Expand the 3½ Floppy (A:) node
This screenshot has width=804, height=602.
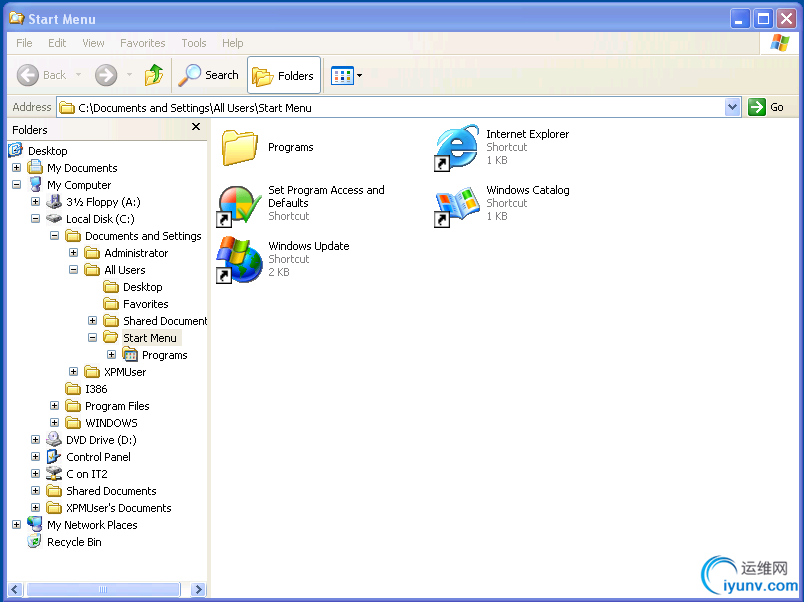35,201
